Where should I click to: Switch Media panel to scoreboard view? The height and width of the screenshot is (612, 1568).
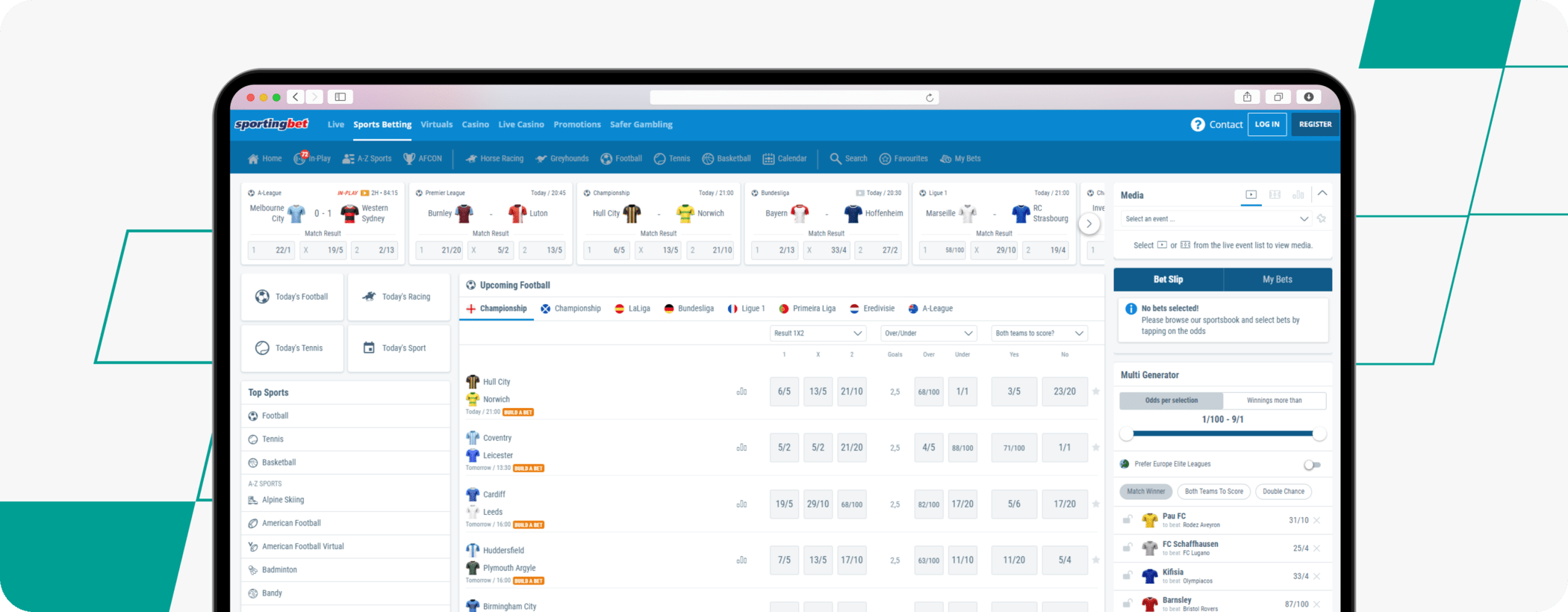click(1275, 195)
